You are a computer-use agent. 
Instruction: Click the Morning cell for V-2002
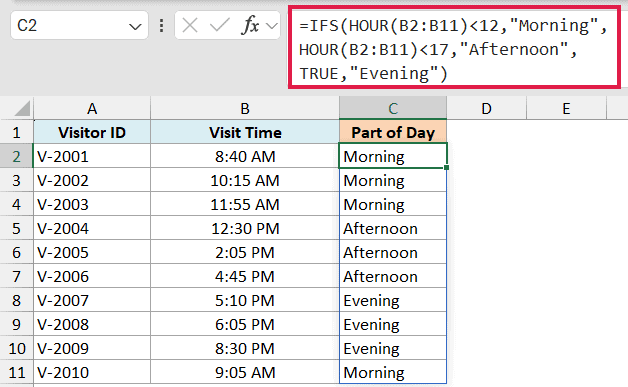click(393, 180)
